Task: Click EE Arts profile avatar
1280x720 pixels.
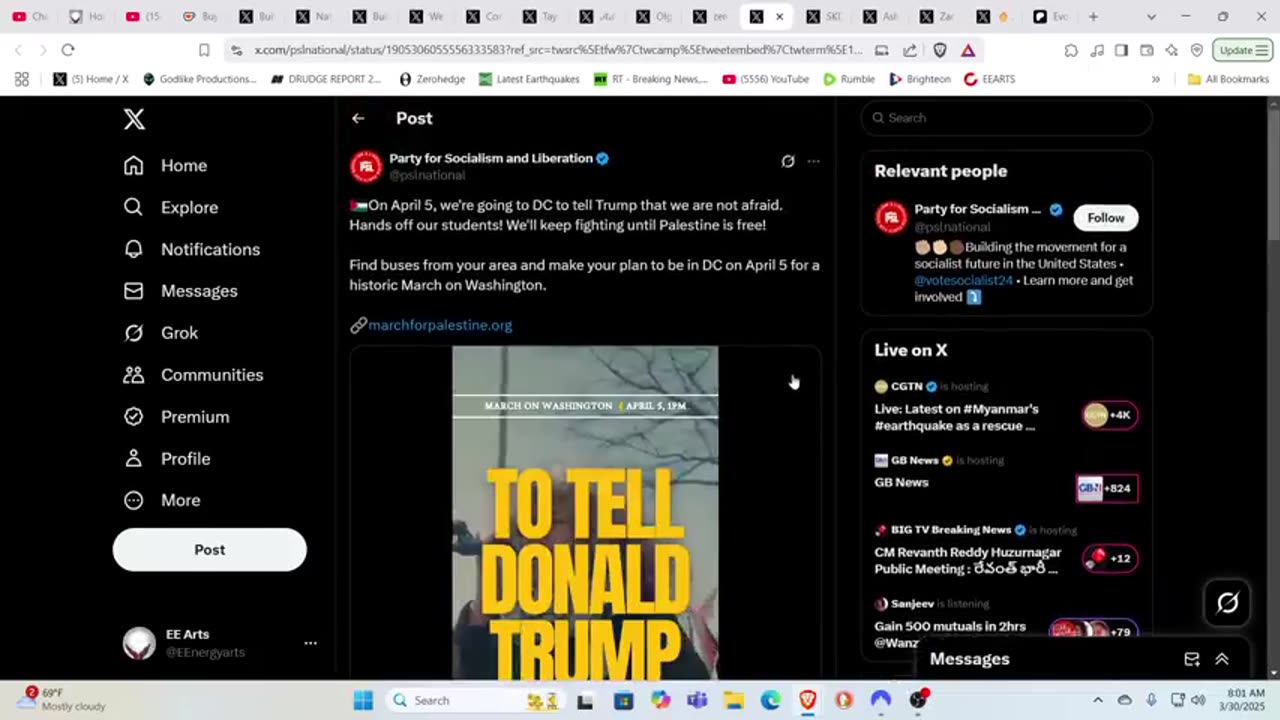Action: (x=139, y=643)
